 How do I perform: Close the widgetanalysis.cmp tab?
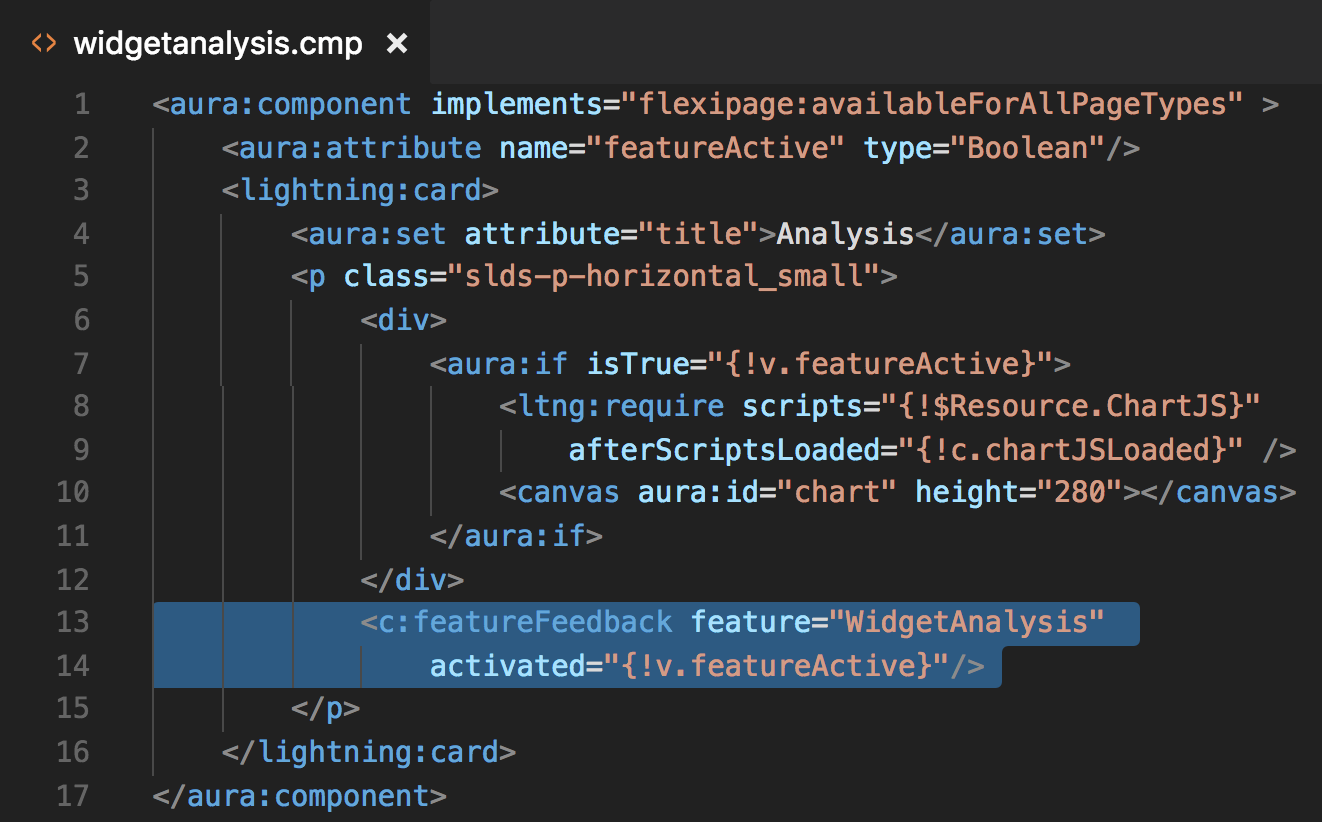pyautogui.click(x=397, y=43)
